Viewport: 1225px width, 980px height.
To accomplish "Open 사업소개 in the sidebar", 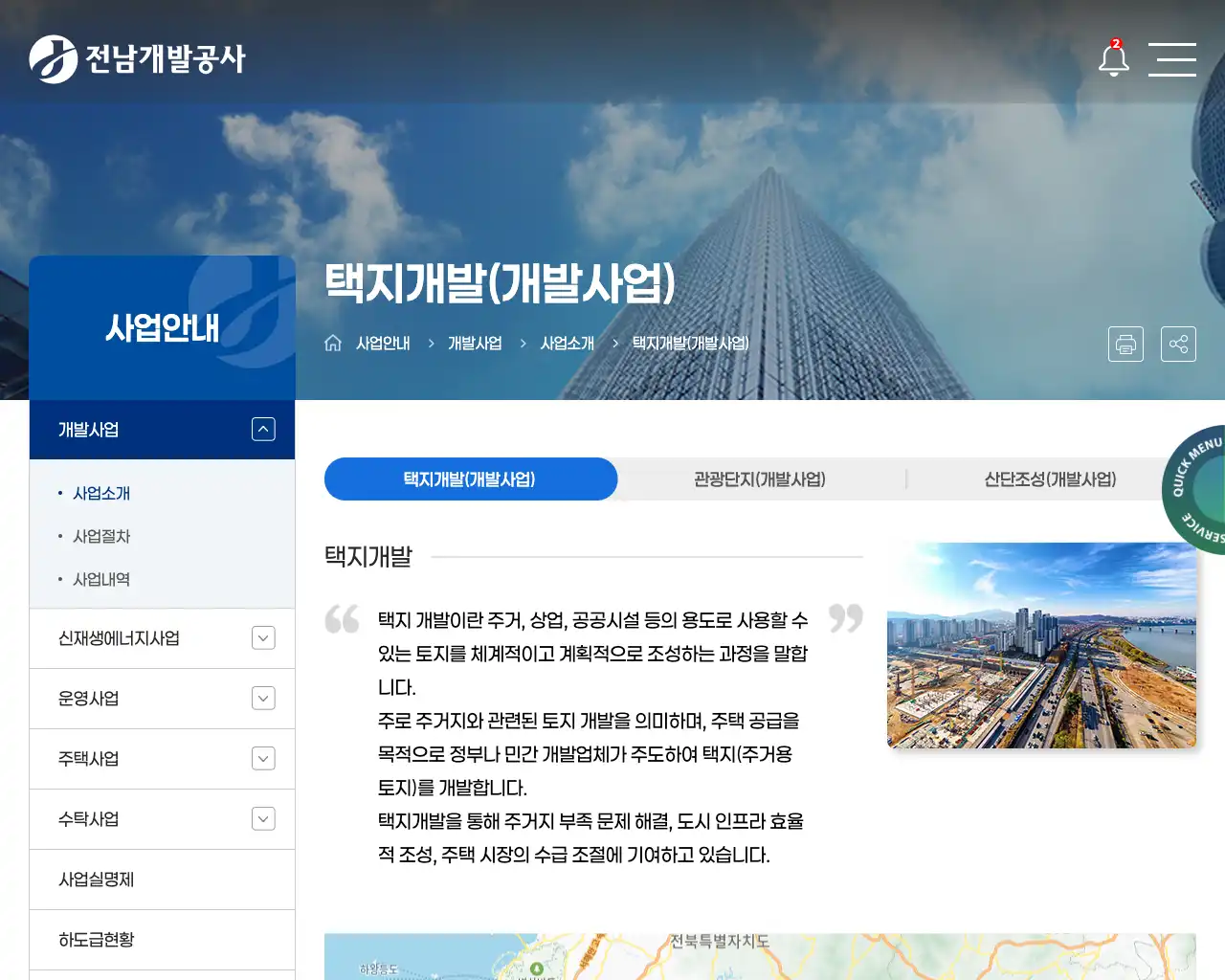I will 101,493.
